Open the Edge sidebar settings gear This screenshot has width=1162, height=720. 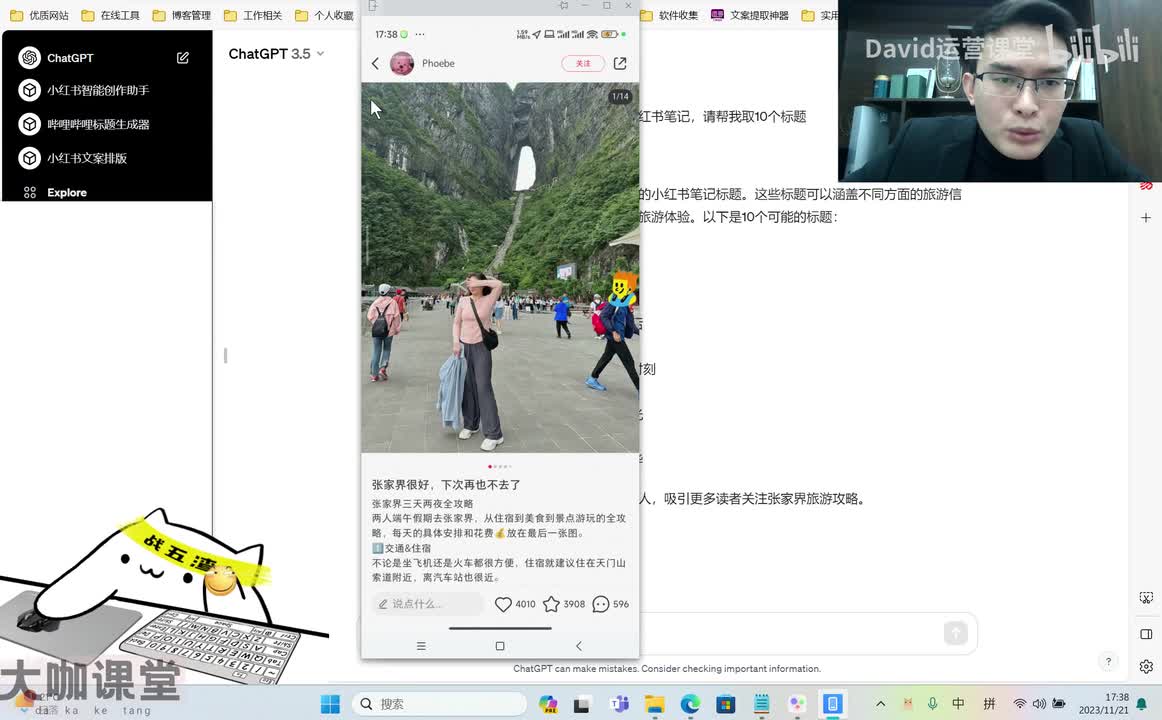point(1146,666)
